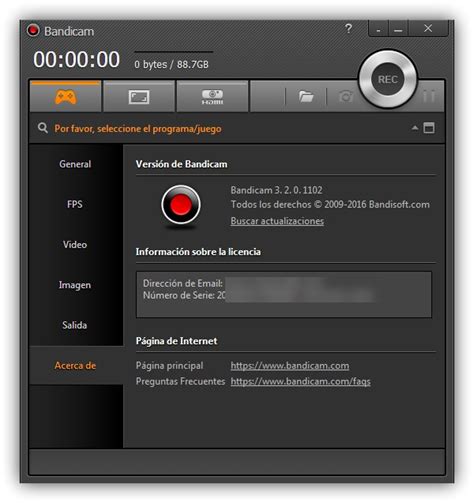Minimize to tray with the small dash button

click(x=378, y=29)
